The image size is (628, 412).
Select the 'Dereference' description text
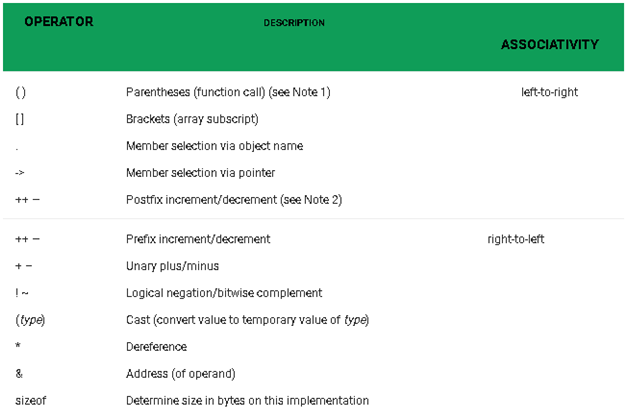(x=156, y=347)
